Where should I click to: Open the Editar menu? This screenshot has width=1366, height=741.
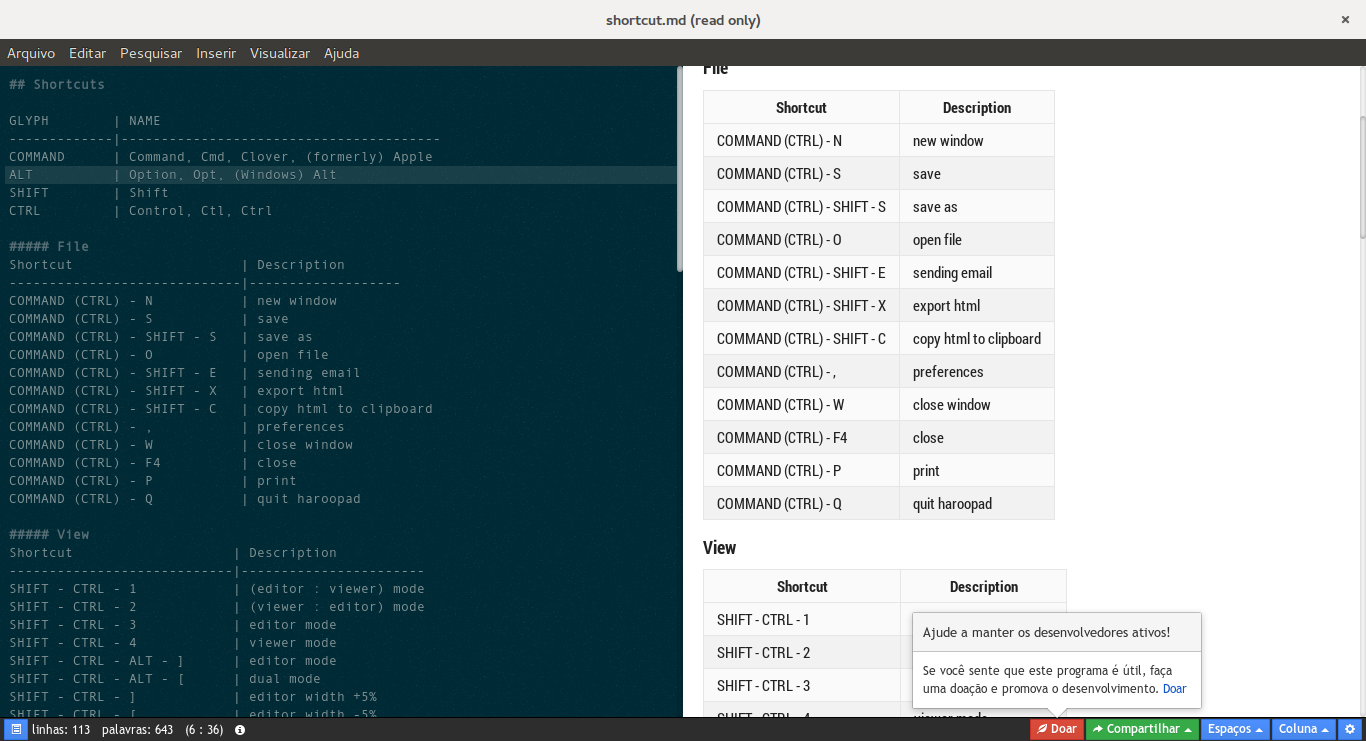88,53
